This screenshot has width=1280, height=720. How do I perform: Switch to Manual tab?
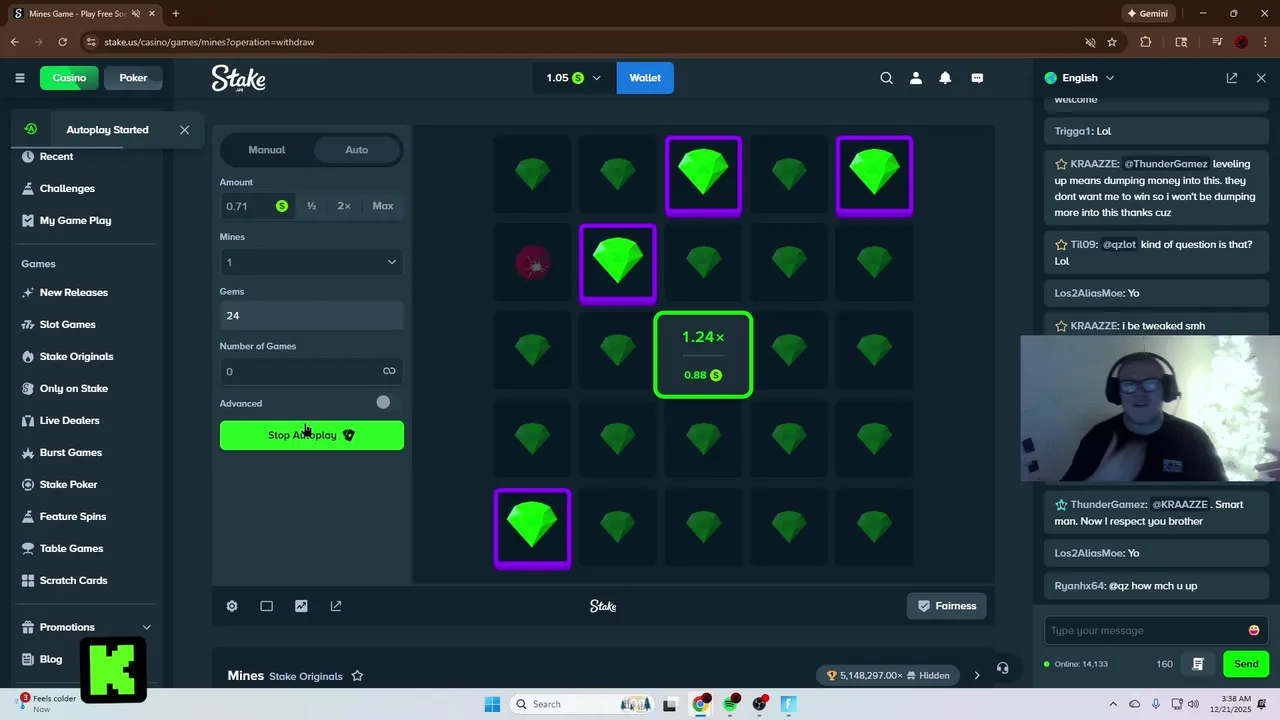tap(267, 150)
